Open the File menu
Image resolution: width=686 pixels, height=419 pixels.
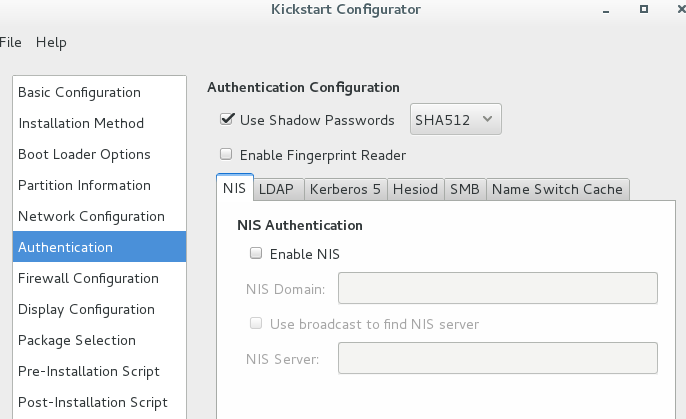click(x=10, y=42)
